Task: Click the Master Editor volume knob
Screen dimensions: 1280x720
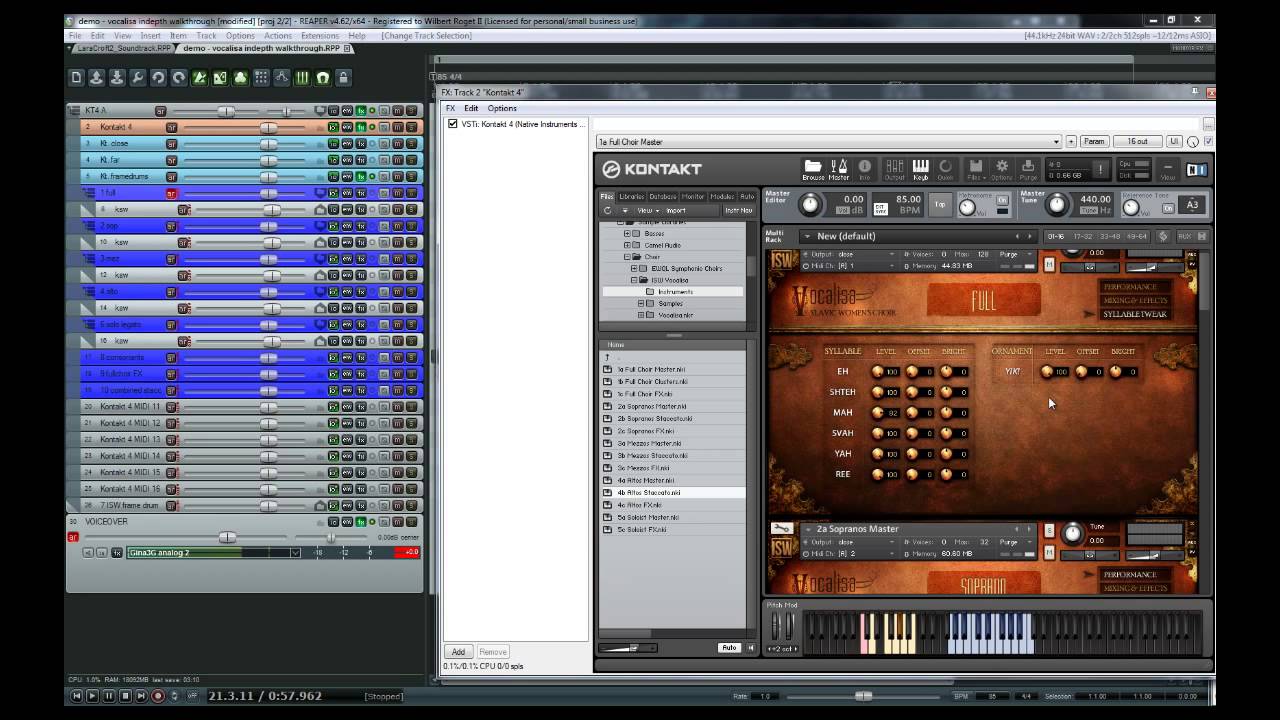Action: coord(809,205)
